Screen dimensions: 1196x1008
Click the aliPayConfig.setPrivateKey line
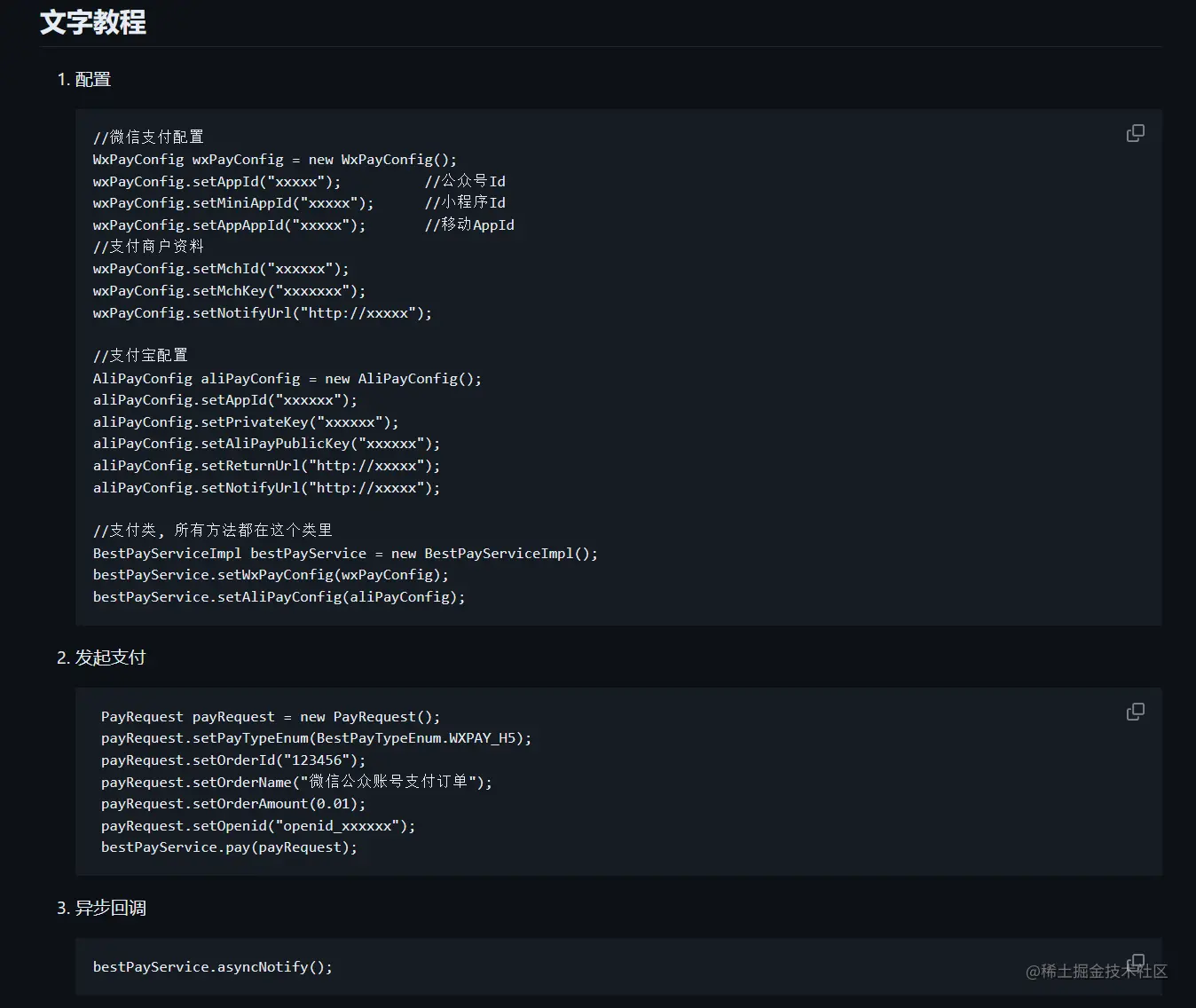coord(246,421)
